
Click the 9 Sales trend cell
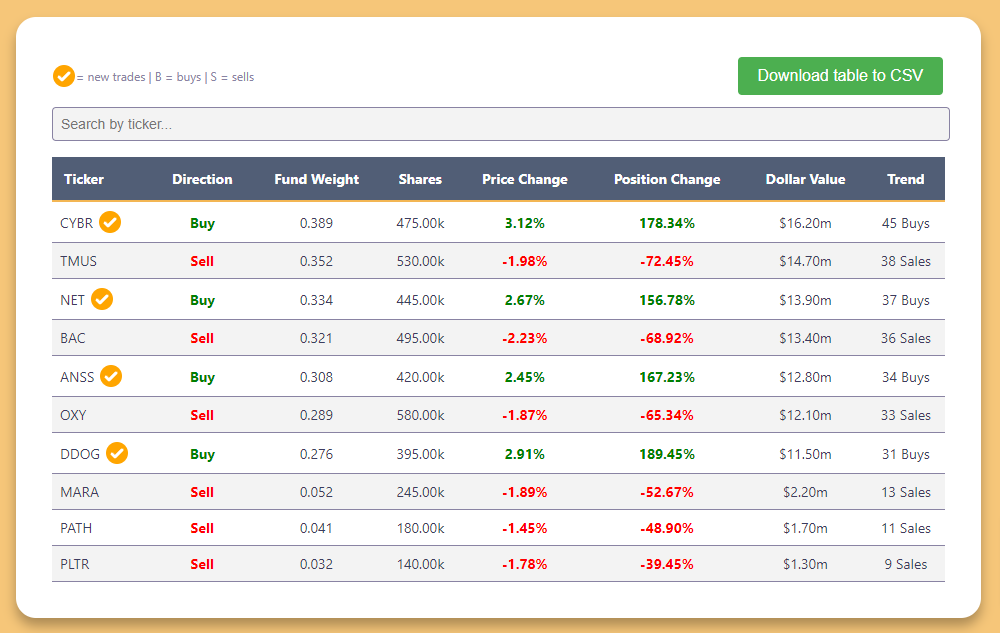(906, 564)
